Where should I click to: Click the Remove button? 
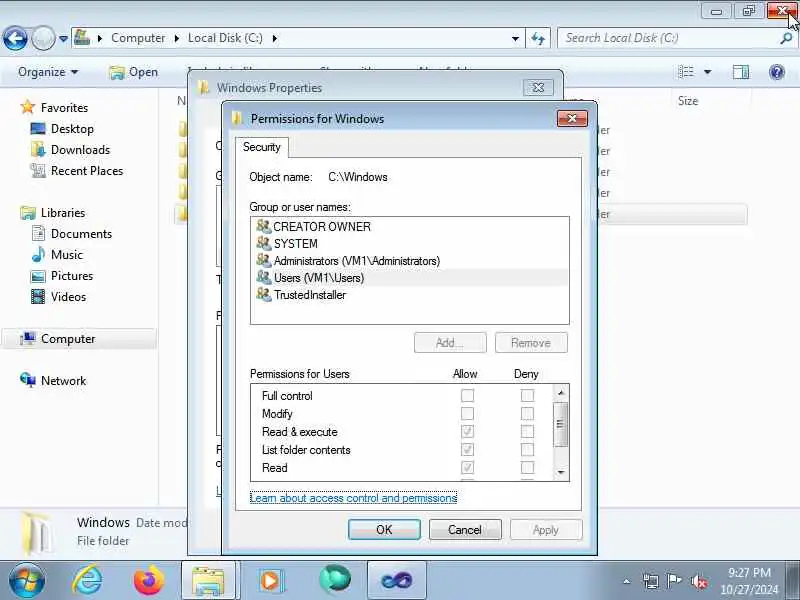point(531,343)
